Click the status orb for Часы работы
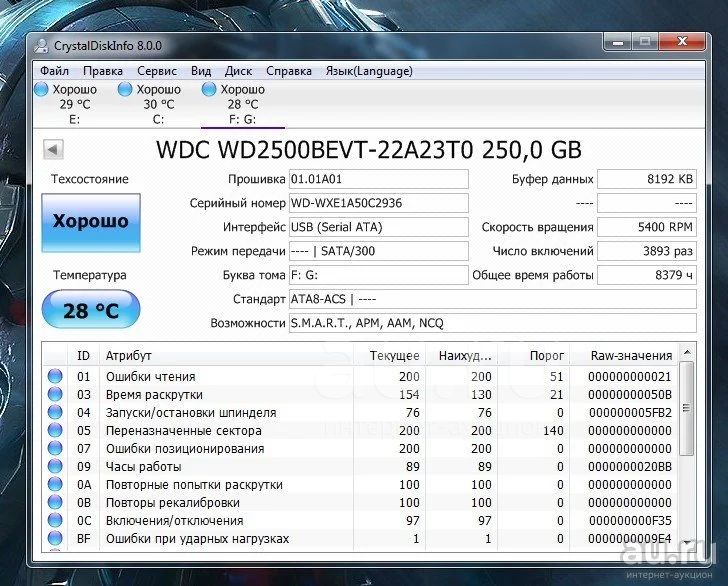728x586 pixels. (55, 466)
